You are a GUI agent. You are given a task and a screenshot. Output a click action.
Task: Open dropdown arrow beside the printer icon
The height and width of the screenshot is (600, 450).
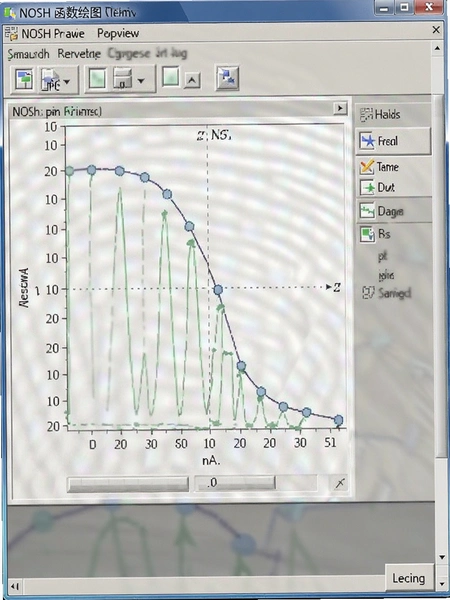pos(141,81)
